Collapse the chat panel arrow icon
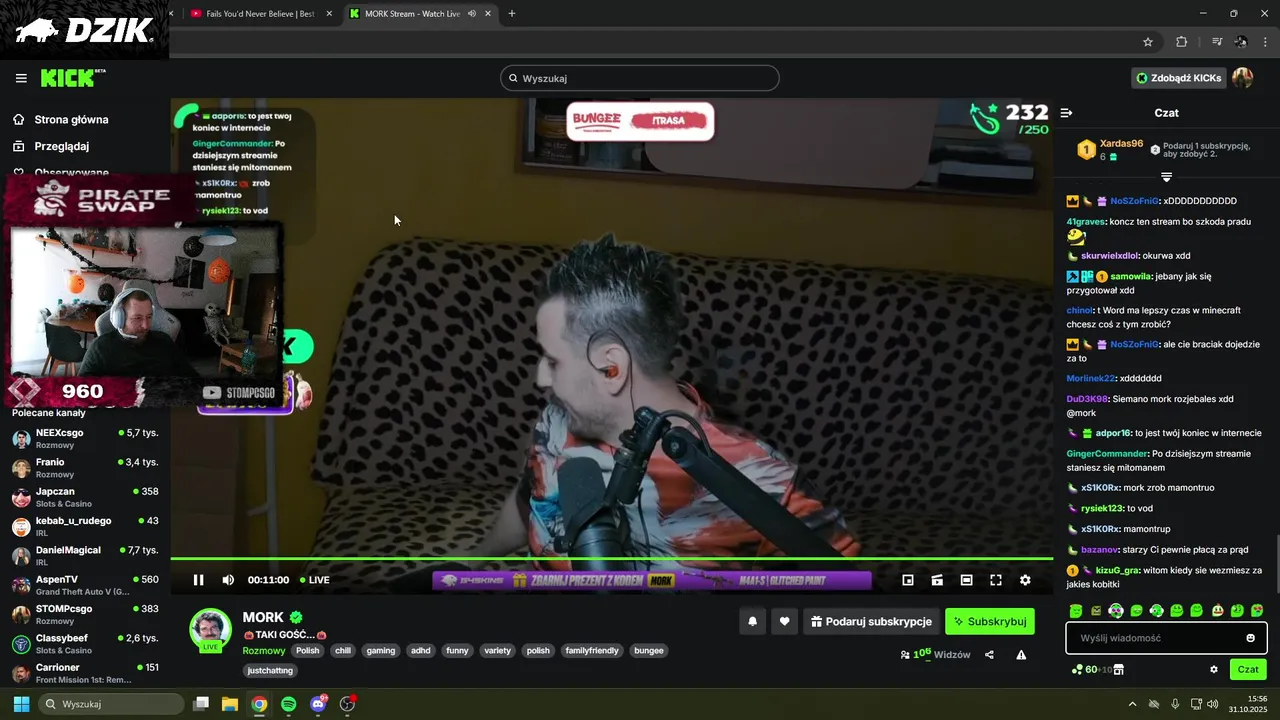This screenshot has height=720, width=1280. (1066, 113)
